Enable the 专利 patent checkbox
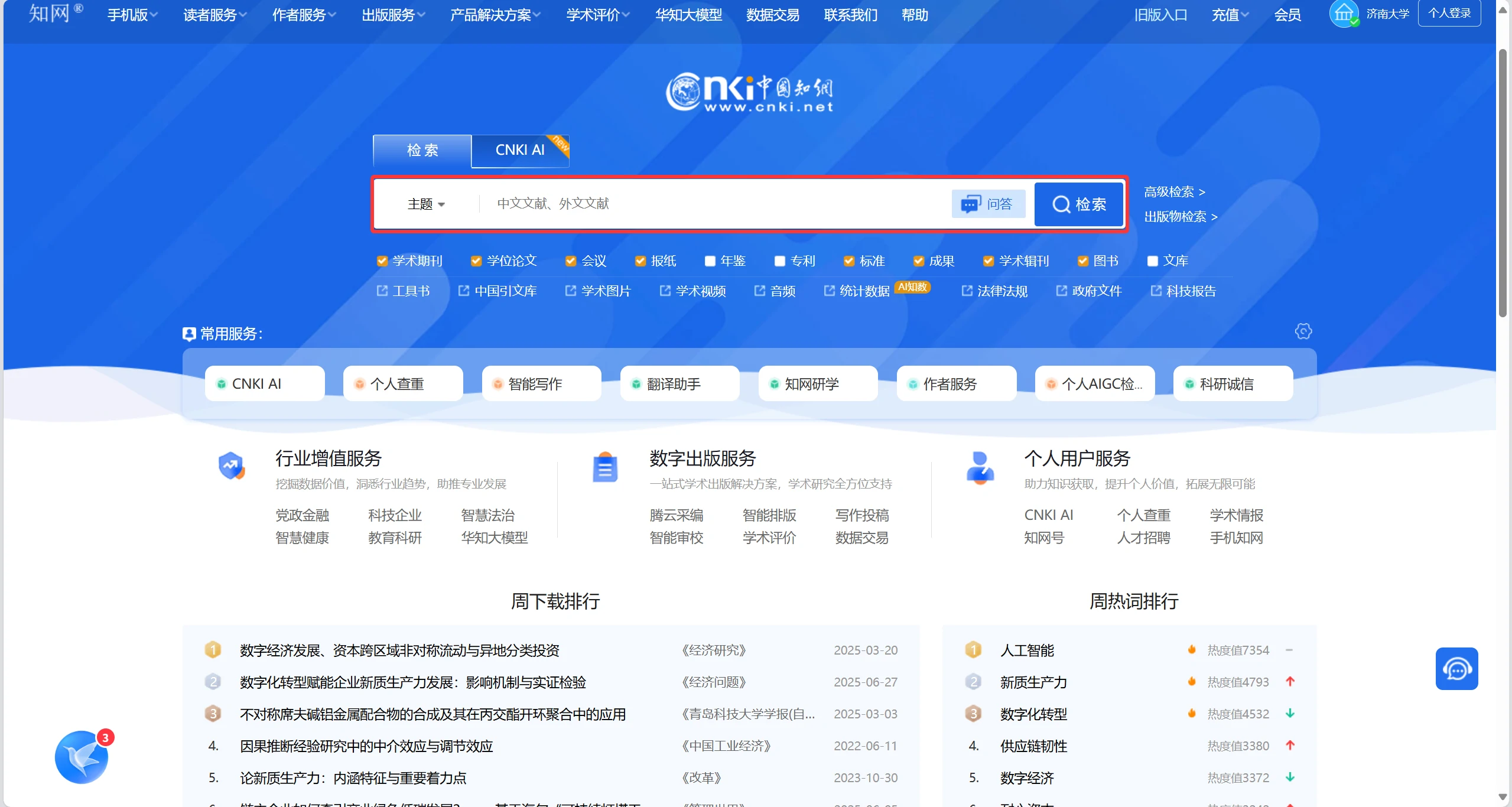1512x807 pixels. (x=779, y=261)
